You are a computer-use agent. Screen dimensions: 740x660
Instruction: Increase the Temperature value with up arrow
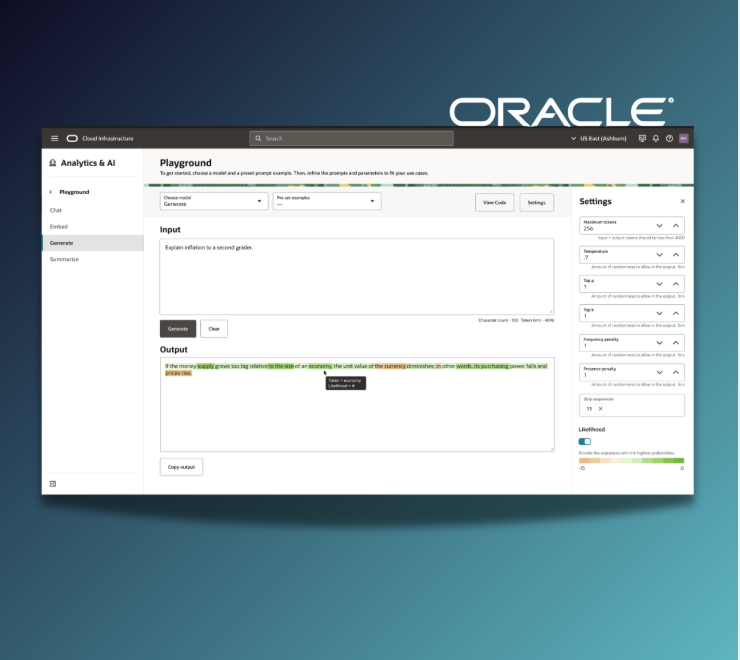676,255
